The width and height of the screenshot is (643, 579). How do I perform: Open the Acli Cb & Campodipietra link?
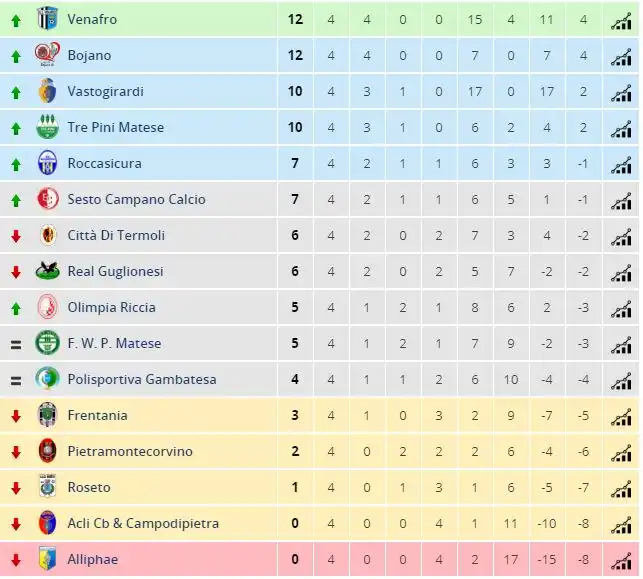(143, 524)
